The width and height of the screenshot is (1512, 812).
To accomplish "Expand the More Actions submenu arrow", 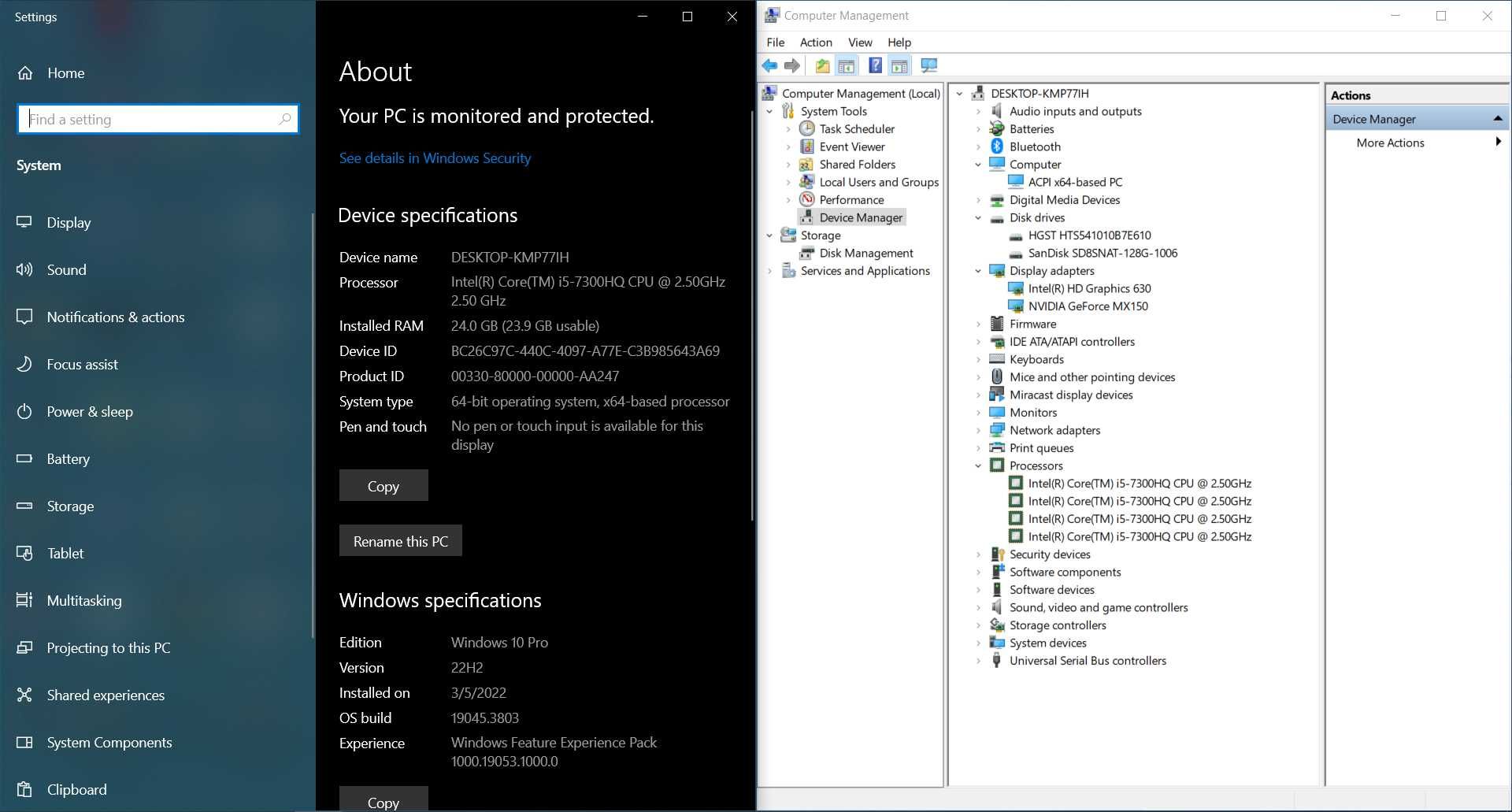I will coord(1498,142).
